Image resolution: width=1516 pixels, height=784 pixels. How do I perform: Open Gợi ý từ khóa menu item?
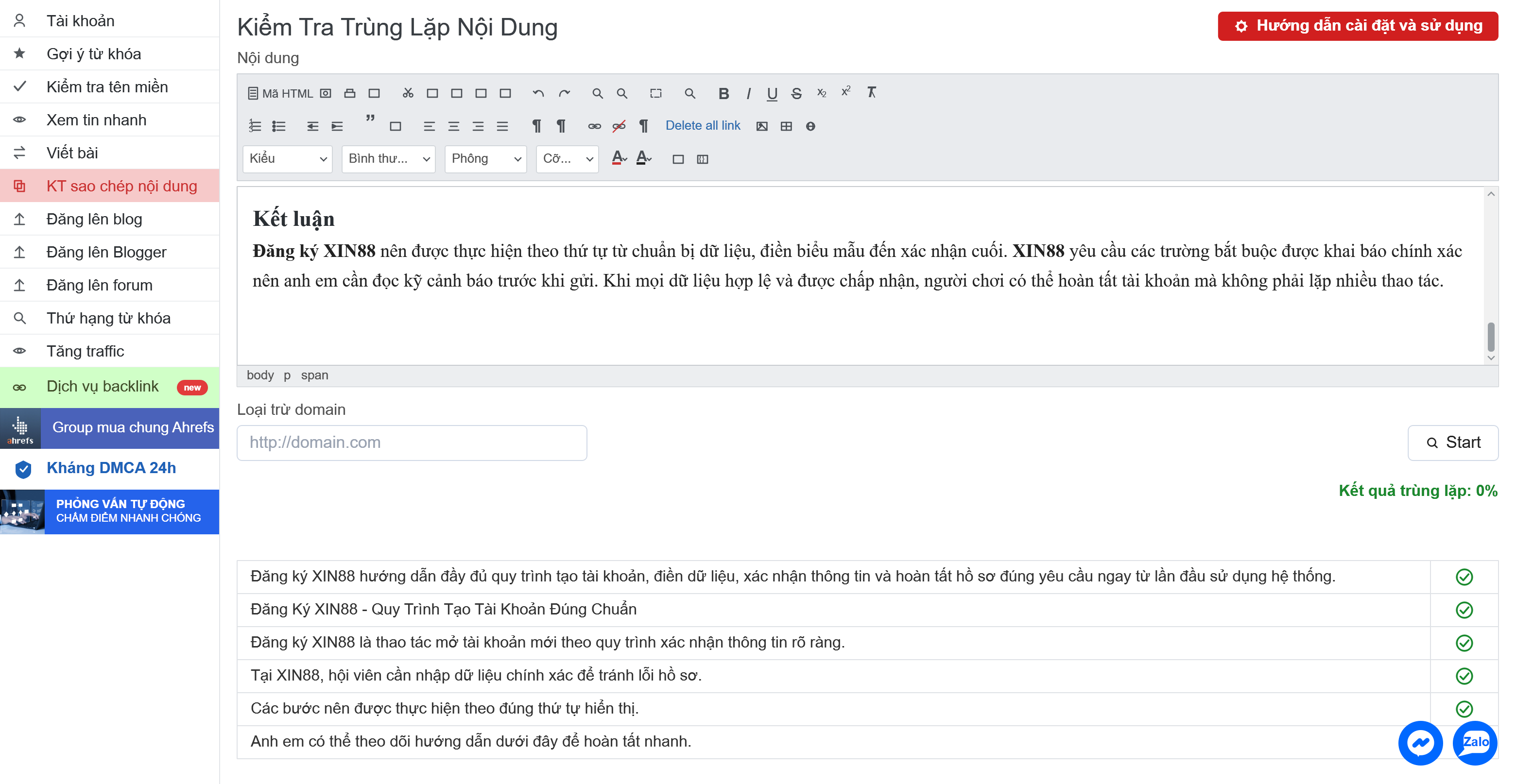tap(109, 53)
